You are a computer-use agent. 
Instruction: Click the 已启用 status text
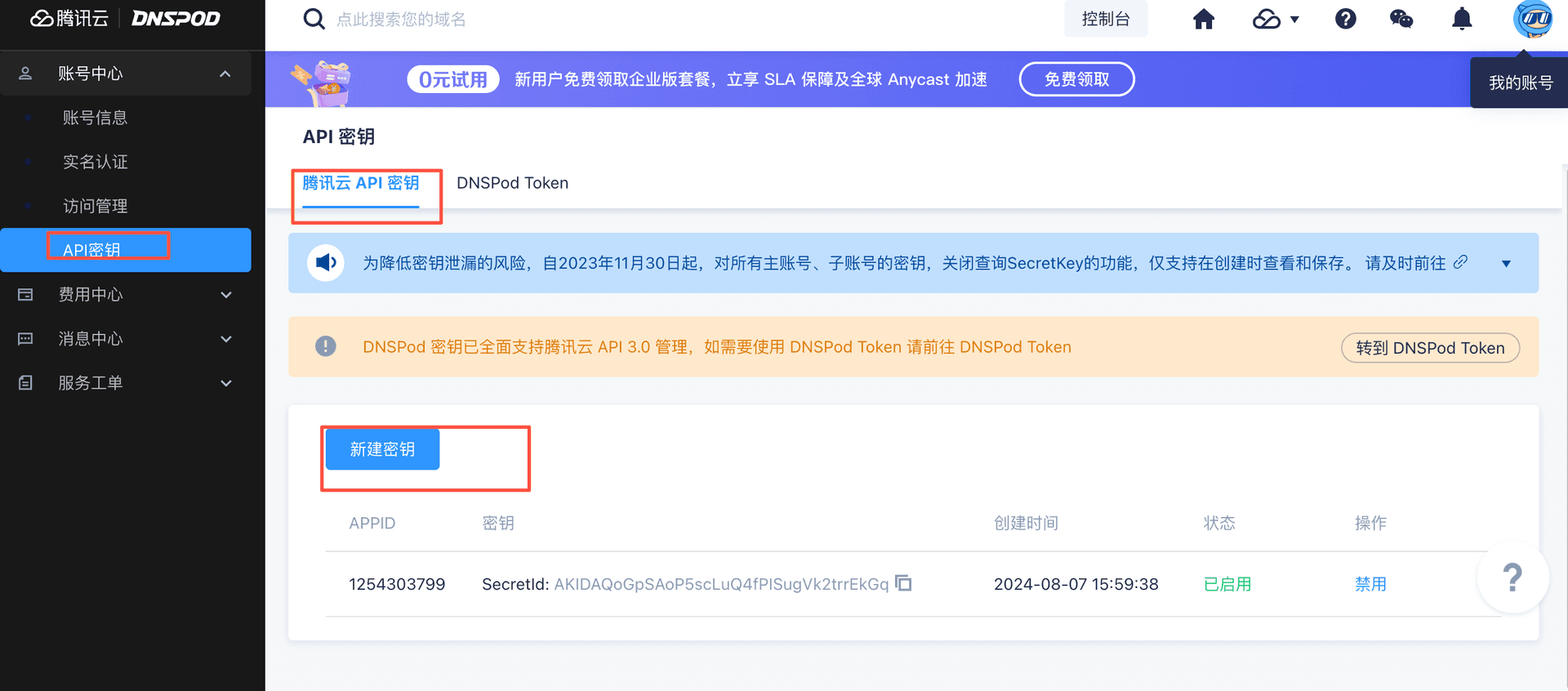[1227, 584]
